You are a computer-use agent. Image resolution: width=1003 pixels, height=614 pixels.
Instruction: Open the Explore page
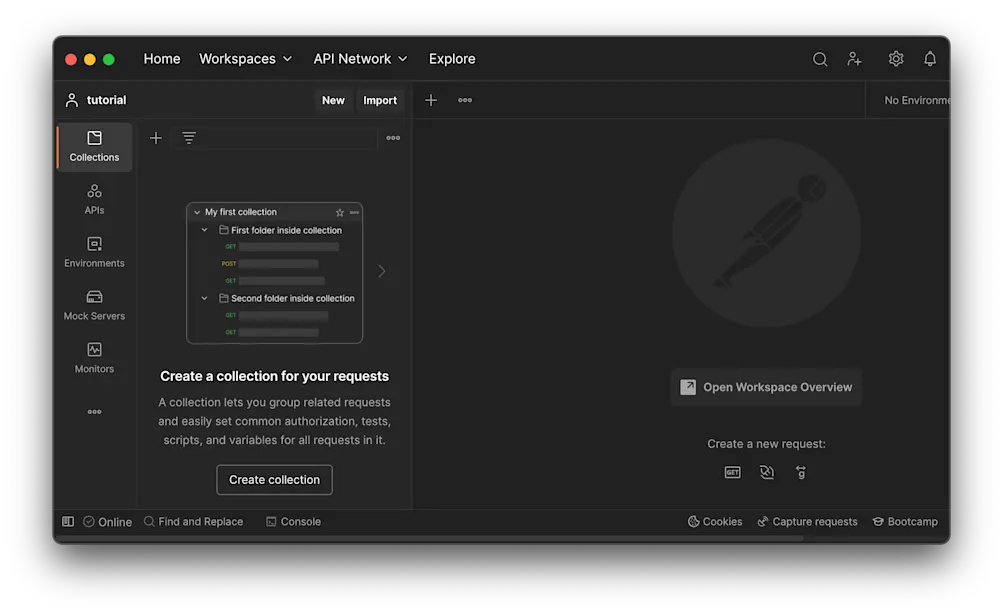click(x=451, y=59)
